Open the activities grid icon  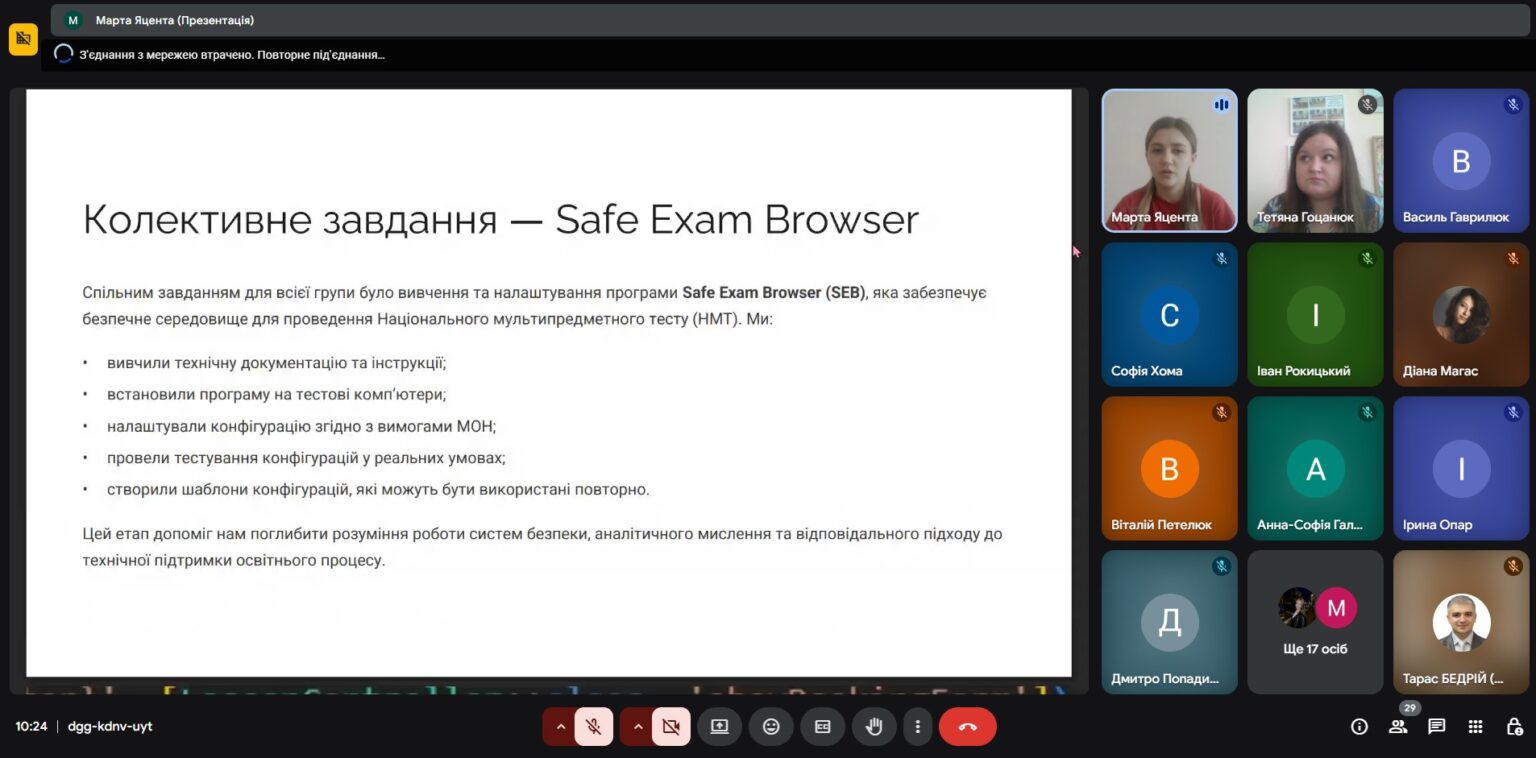pos(1476,727)
